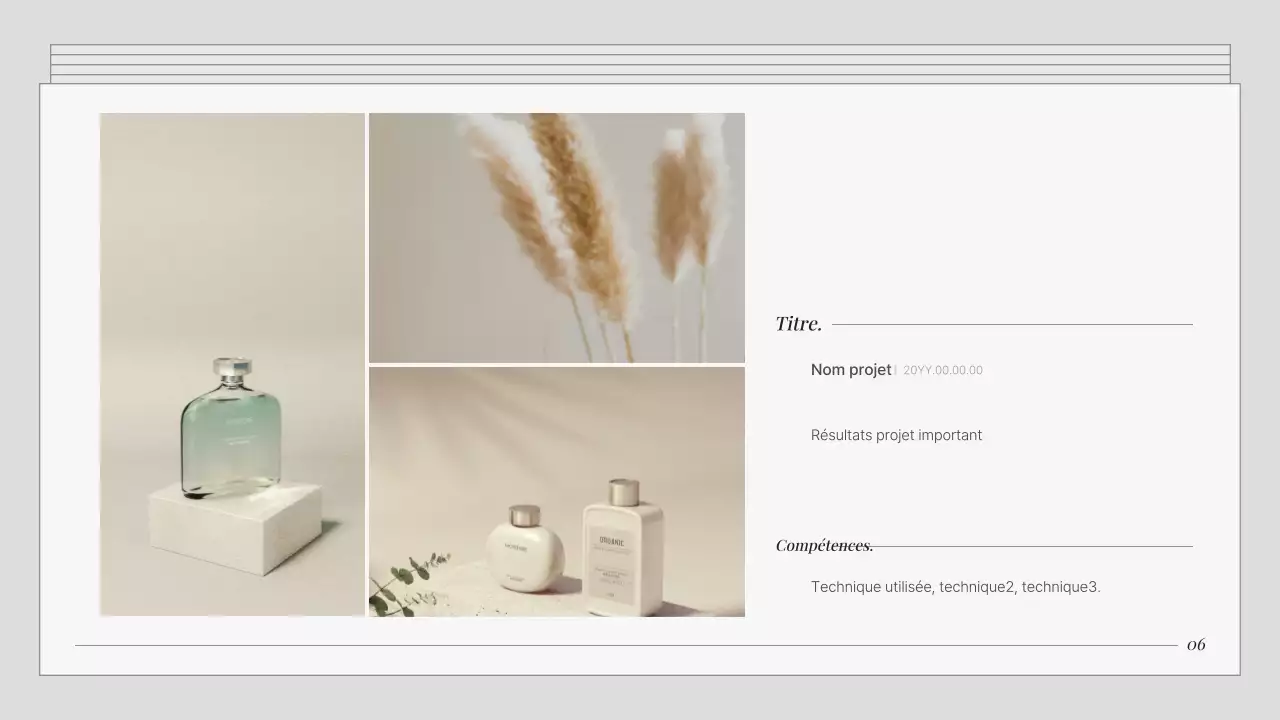The width and height of the screenshot is (1280, 720).
Task: Click the pampas grass image
Action: [557, 237]
